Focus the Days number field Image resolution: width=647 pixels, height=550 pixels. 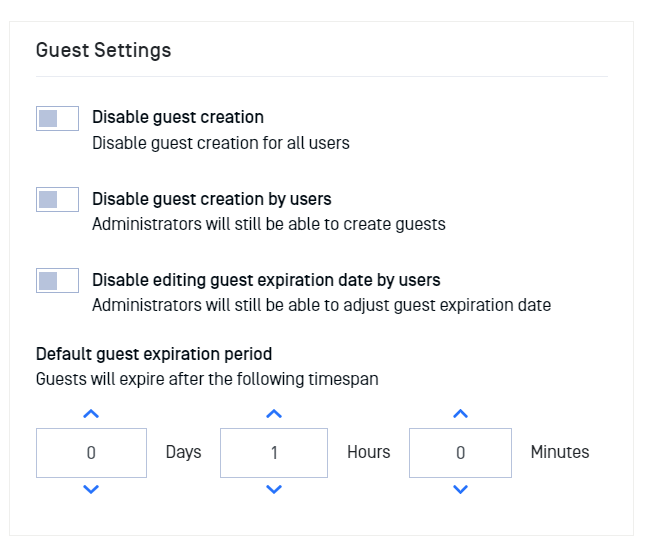point(91,453)
